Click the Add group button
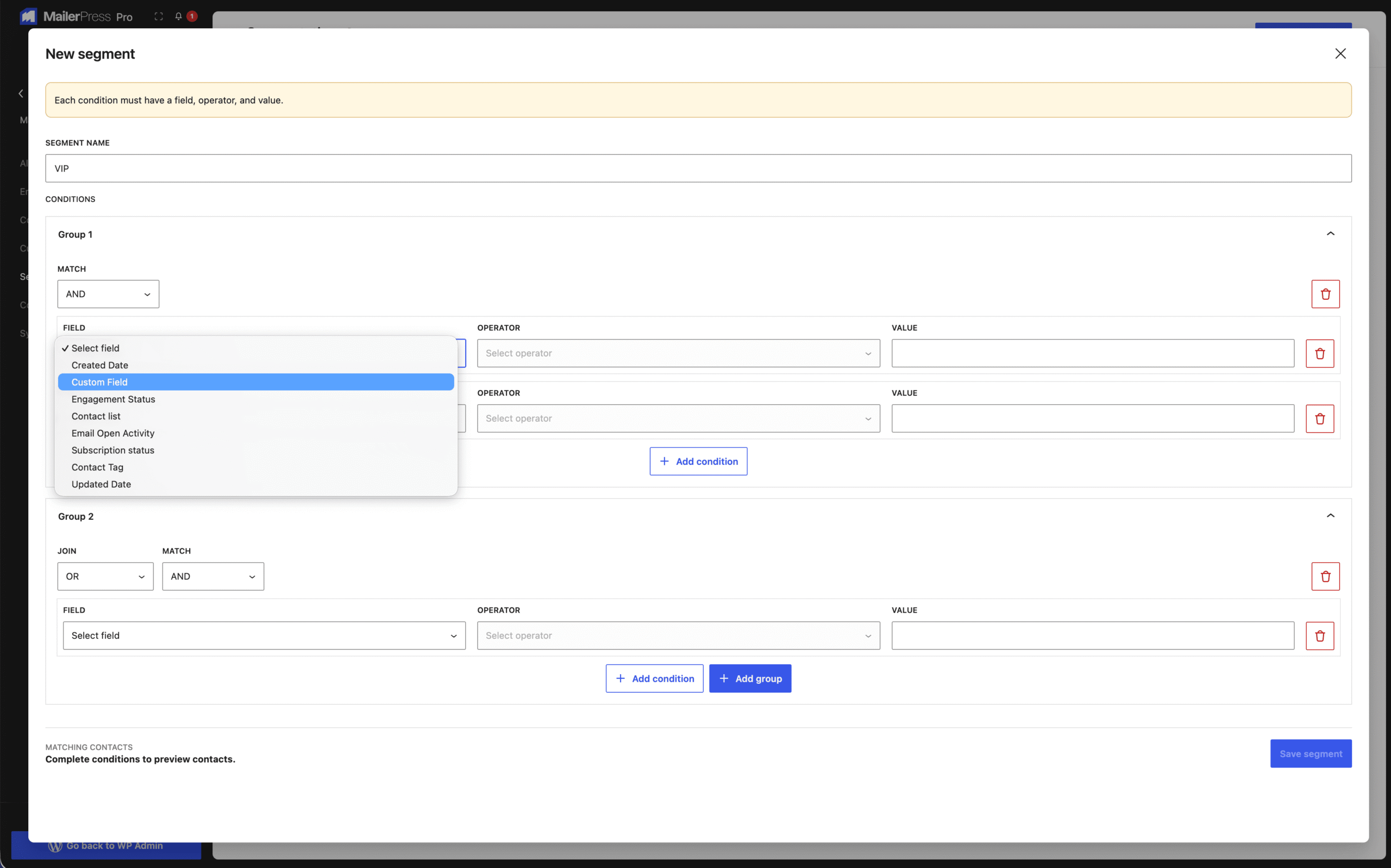Image resolution: width=1391 pixels, height=868 pixels. (750, 678)
